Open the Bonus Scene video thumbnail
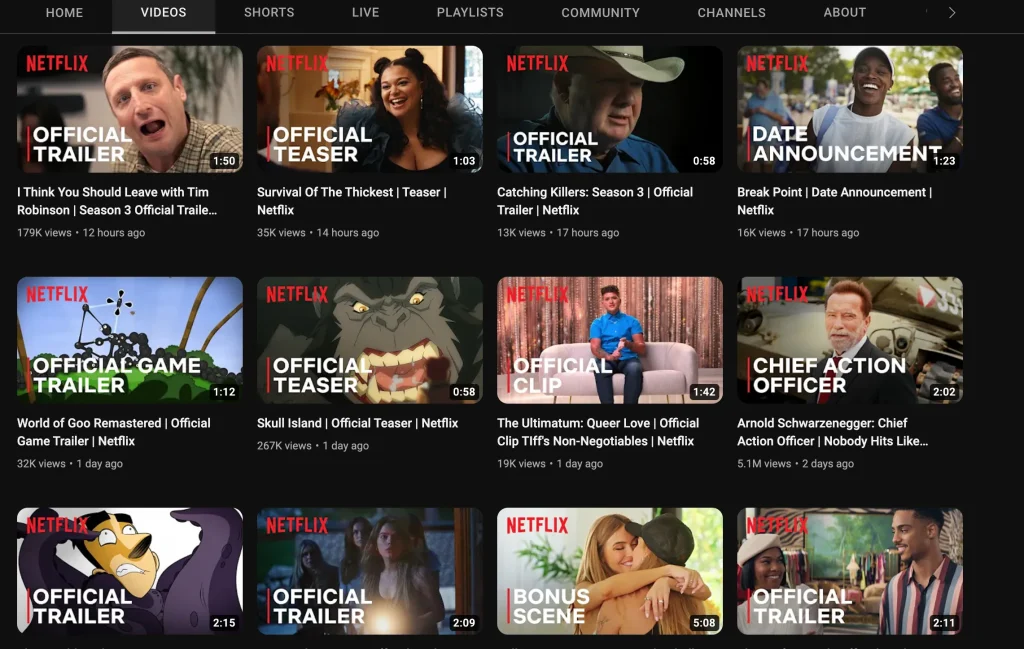The image size is (1024, 649). click(610, 571)
